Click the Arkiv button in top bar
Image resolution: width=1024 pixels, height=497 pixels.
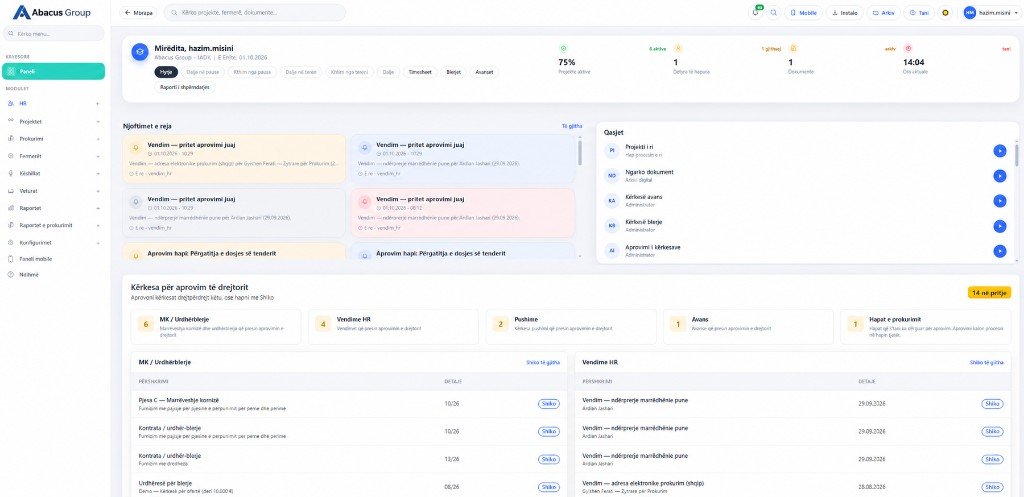pyautogui.click(x=883, y=12)
